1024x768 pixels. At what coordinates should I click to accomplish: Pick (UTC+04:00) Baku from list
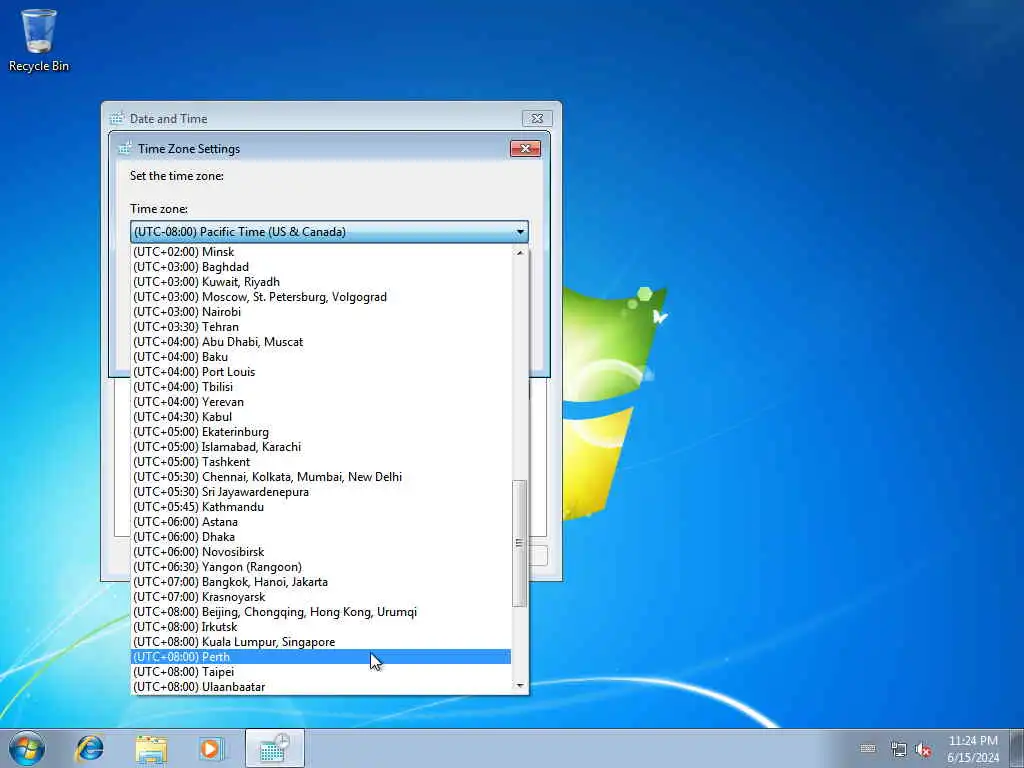321,357
